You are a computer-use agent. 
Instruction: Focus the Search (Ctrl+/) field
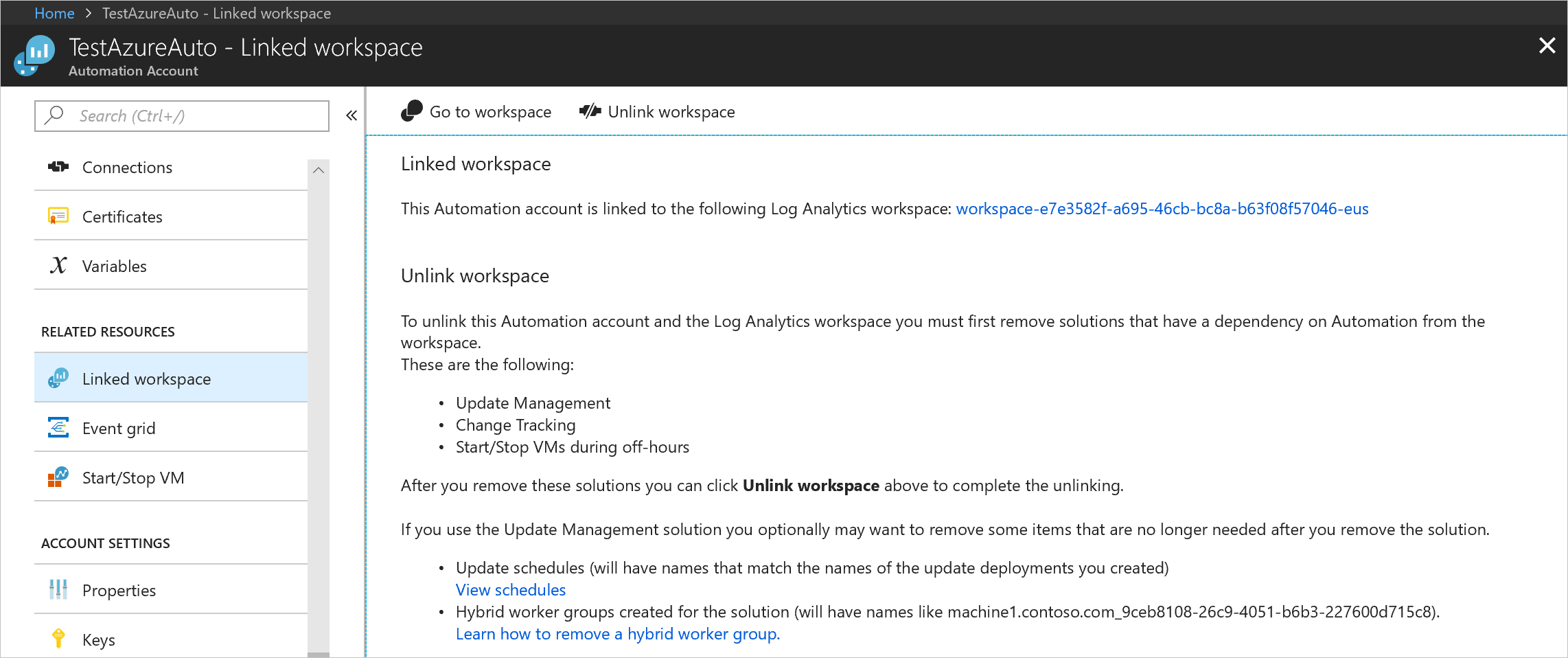click(x=192, y=116)
